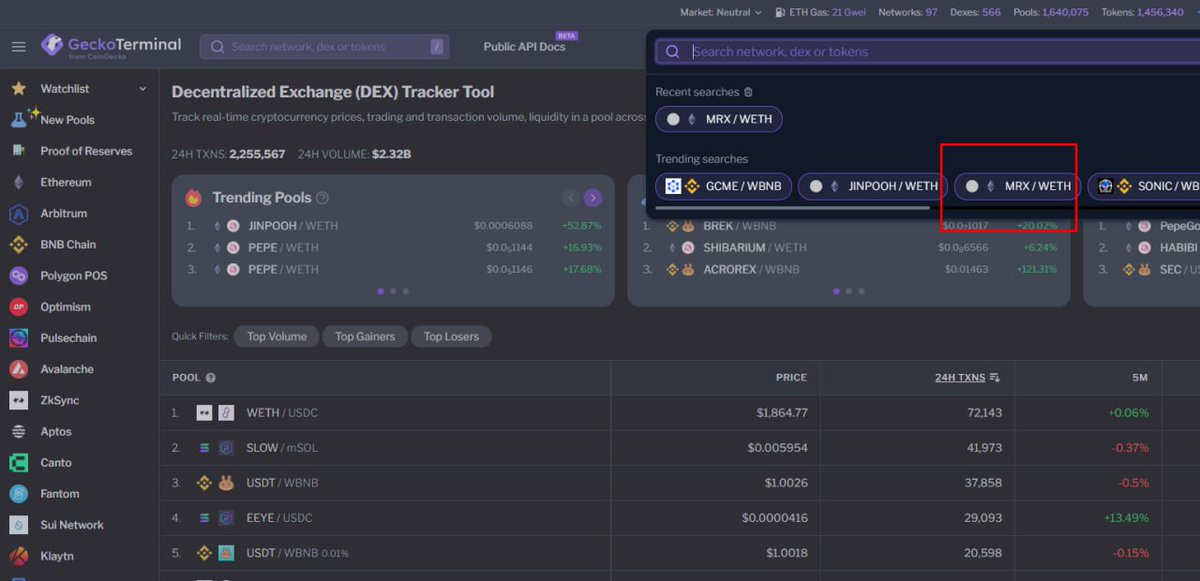This screenshot has width=1200, height=581.
Task: Click the expanded search input field
Action: click(x=928, y=52)
